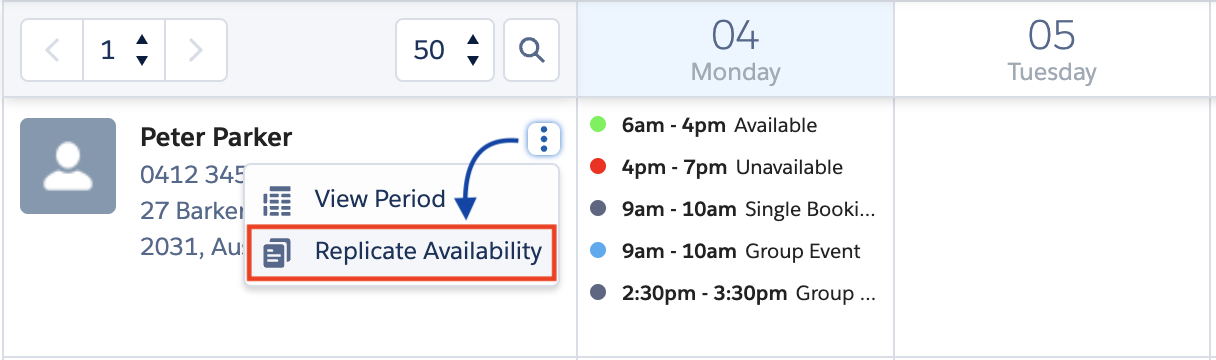Open Peter Parker's name link

click(216, 136)
